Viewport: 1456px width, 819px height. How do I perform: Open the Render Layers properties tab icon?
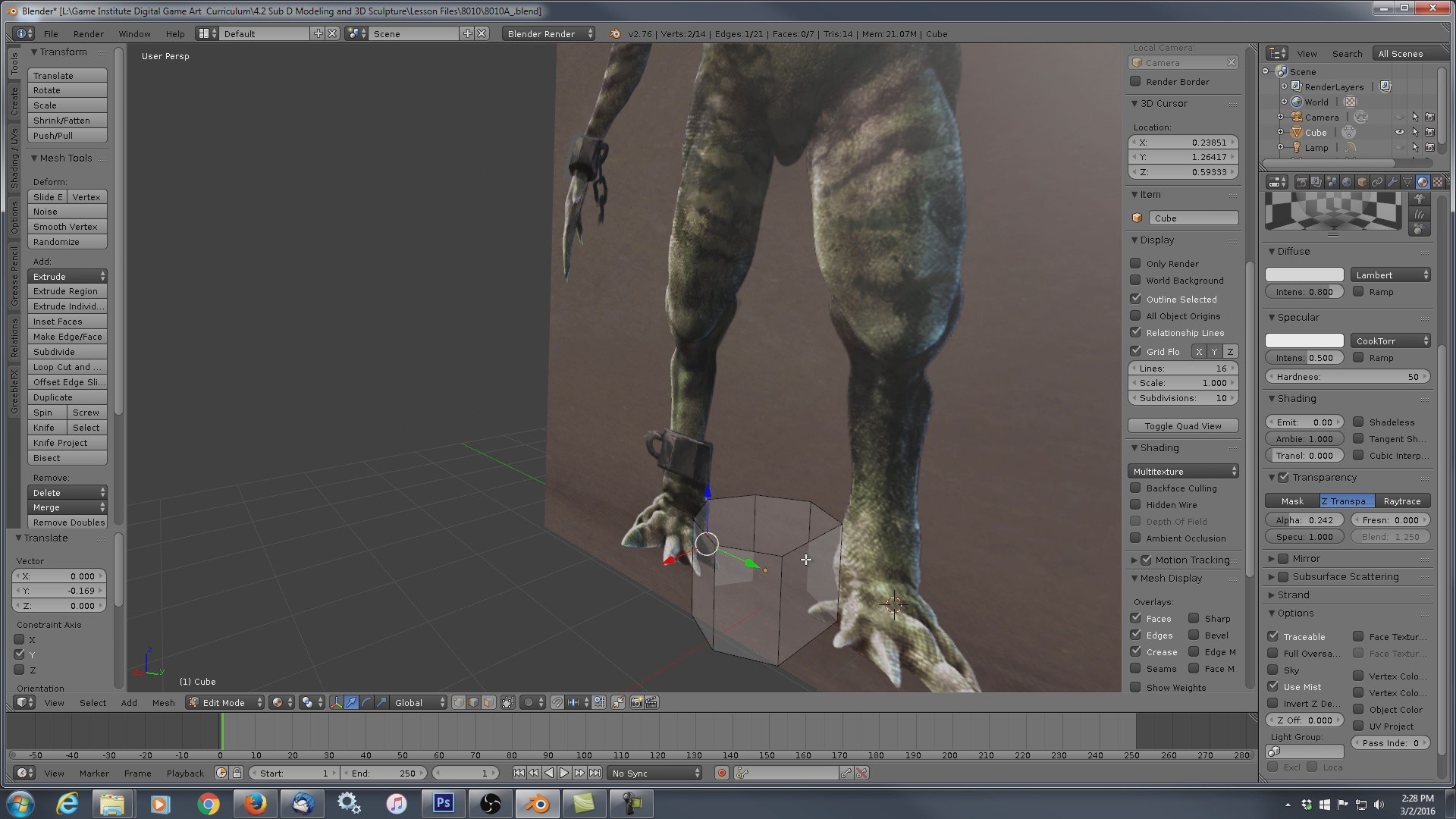1316,182
